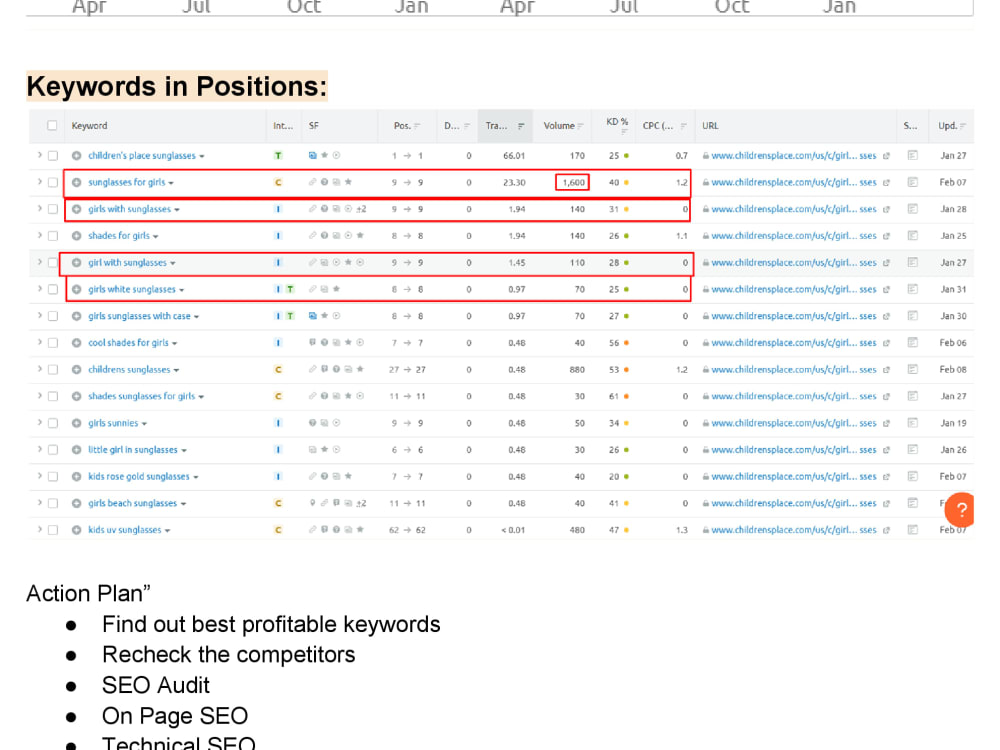Expand the girls sunglasses with case row chevron
Viewport: 1000px width, 750px height.
[40, 316]
